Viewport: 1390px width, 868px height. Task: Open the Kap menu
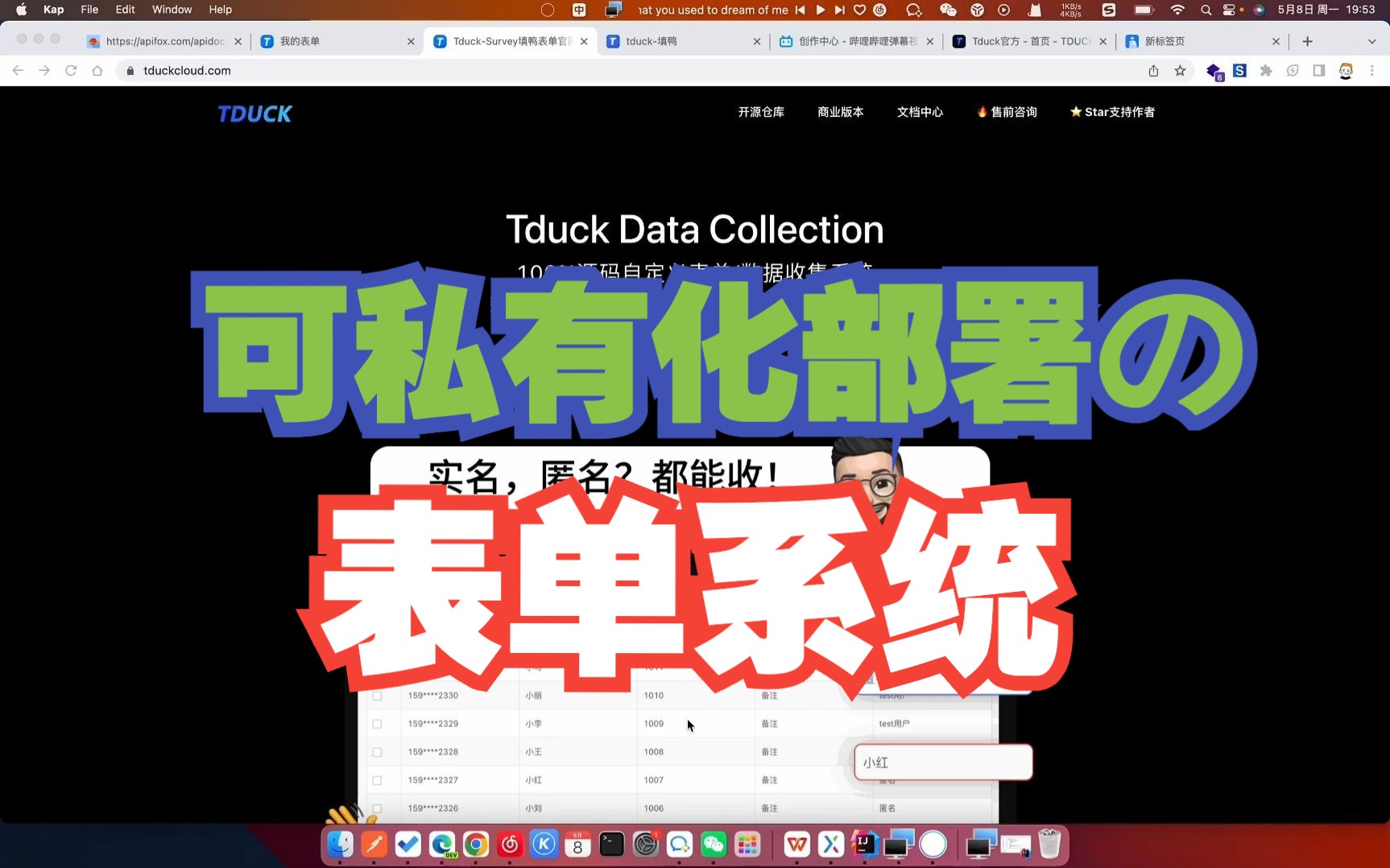pyautogui.click(x=53, y=10)
